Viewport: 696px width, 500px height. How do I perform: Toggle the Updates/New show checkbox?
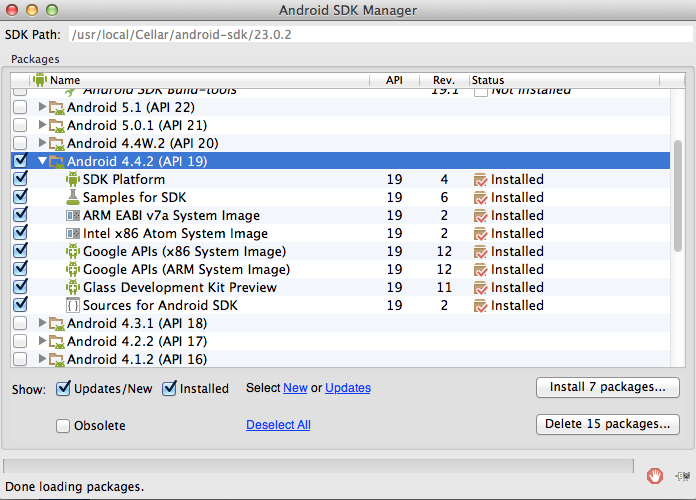[63, 388]
